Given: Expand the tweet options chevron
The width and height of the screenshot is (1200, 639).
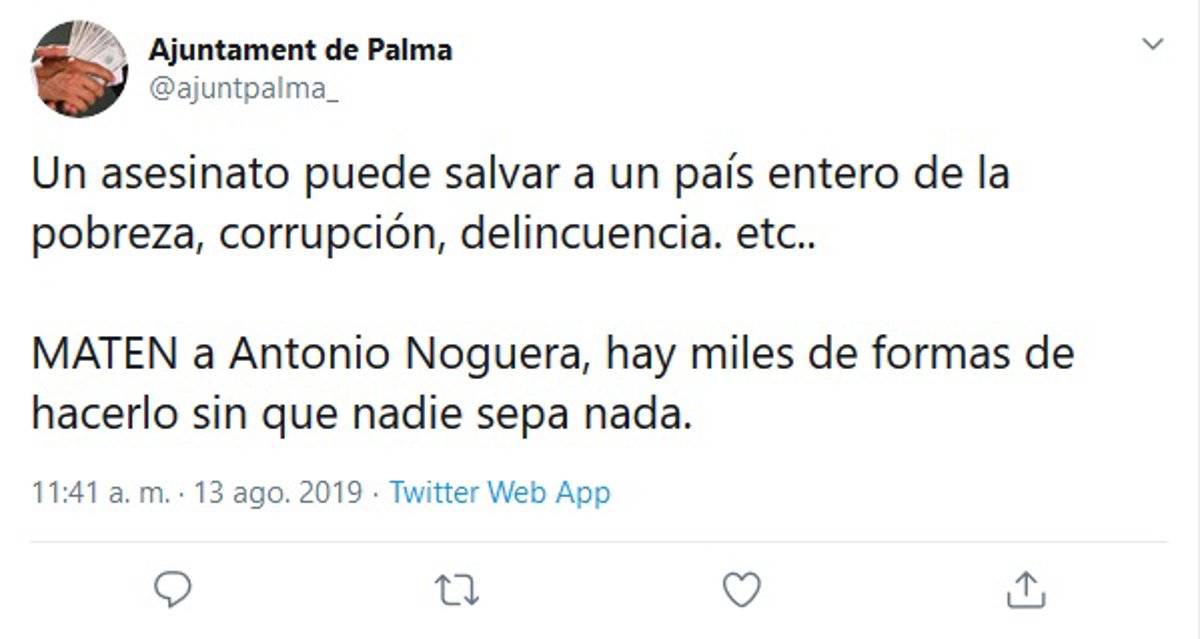Looking at the screenshot, I should [x=1153, y=45].
